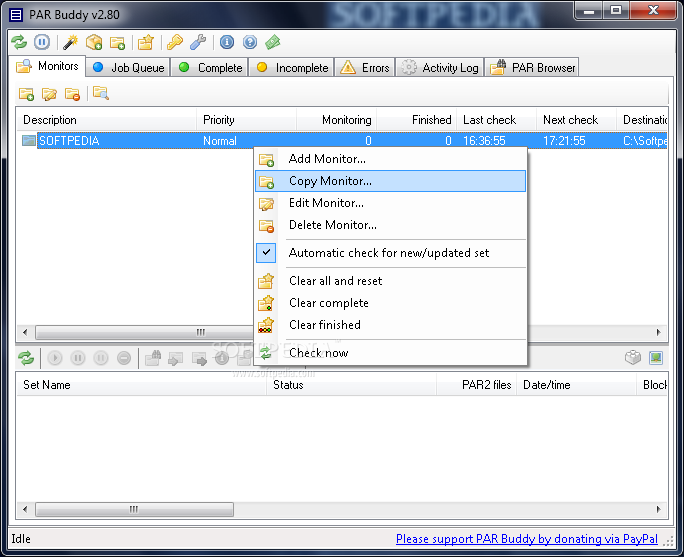The image size is (684, 557).
Task: Click left arrow of upper list scrollbar
Action: point(25,332)
